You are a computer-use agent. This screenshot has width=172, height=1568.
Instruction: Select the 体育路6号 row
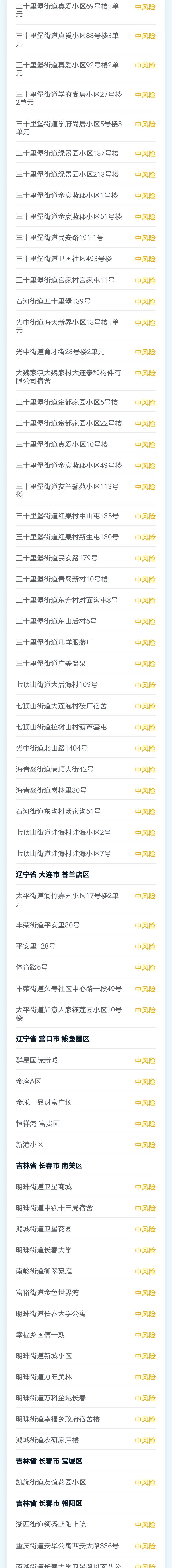pos(32,967)
